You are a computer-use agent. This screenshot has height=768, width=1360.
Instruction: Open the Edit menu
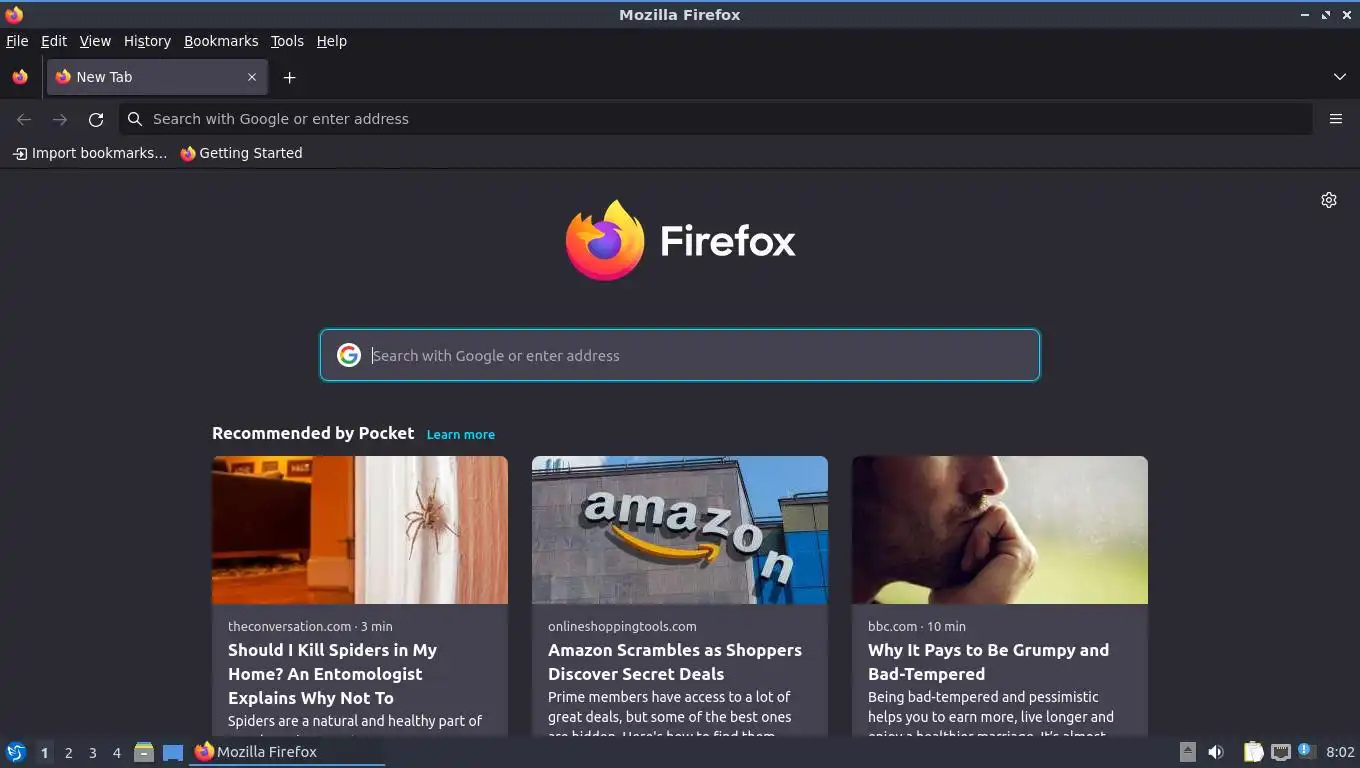tap(54, 41)
